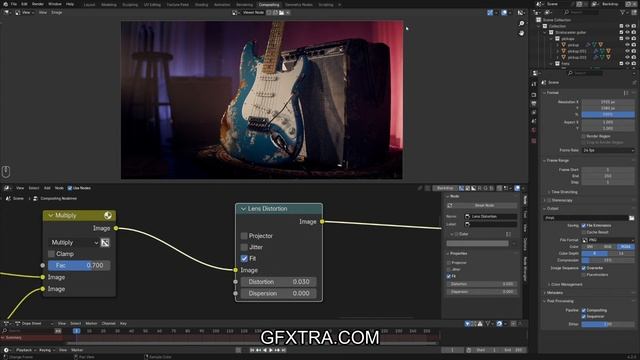640x360 pixels.
Task: Click the Multiply node's color mode icon
Action: tap(108, 216)
